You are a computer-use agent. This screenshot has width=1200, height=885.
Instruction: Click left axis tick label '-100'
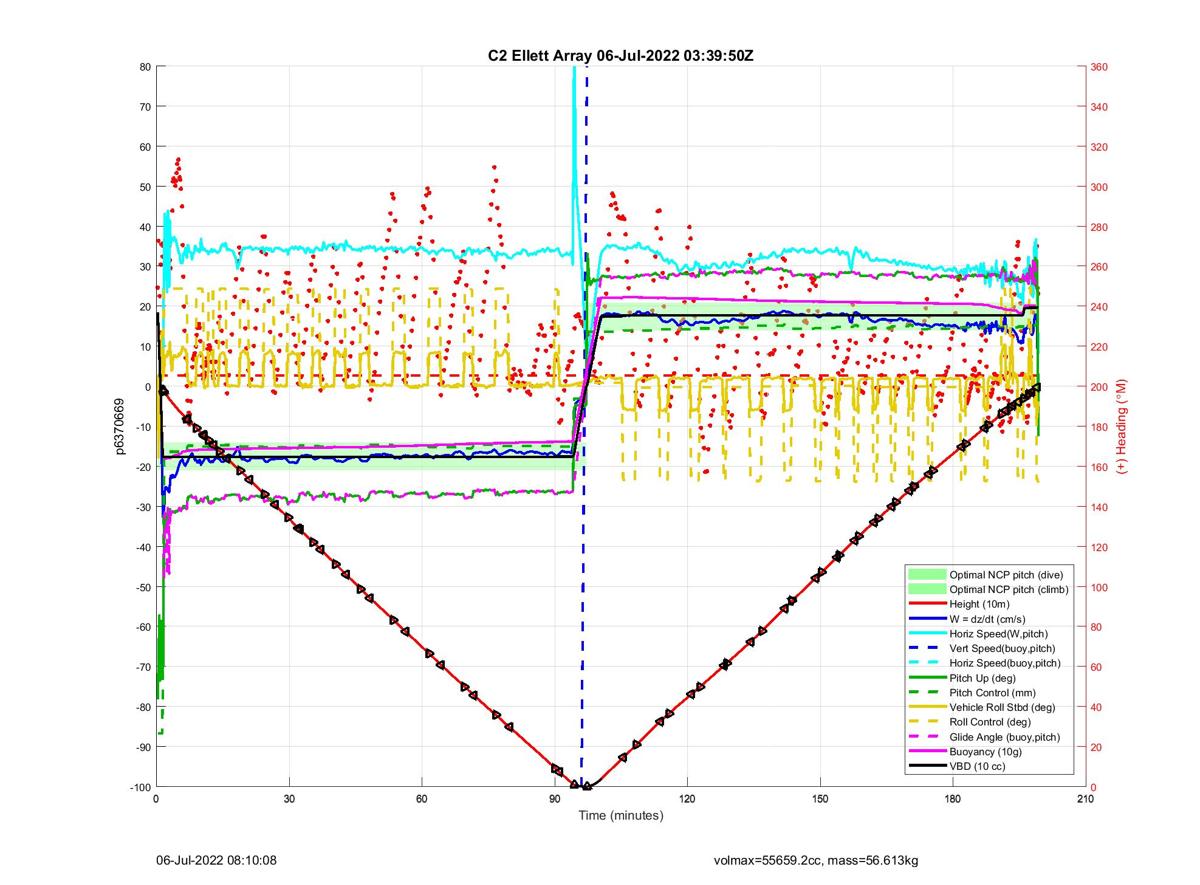[140, 787]
